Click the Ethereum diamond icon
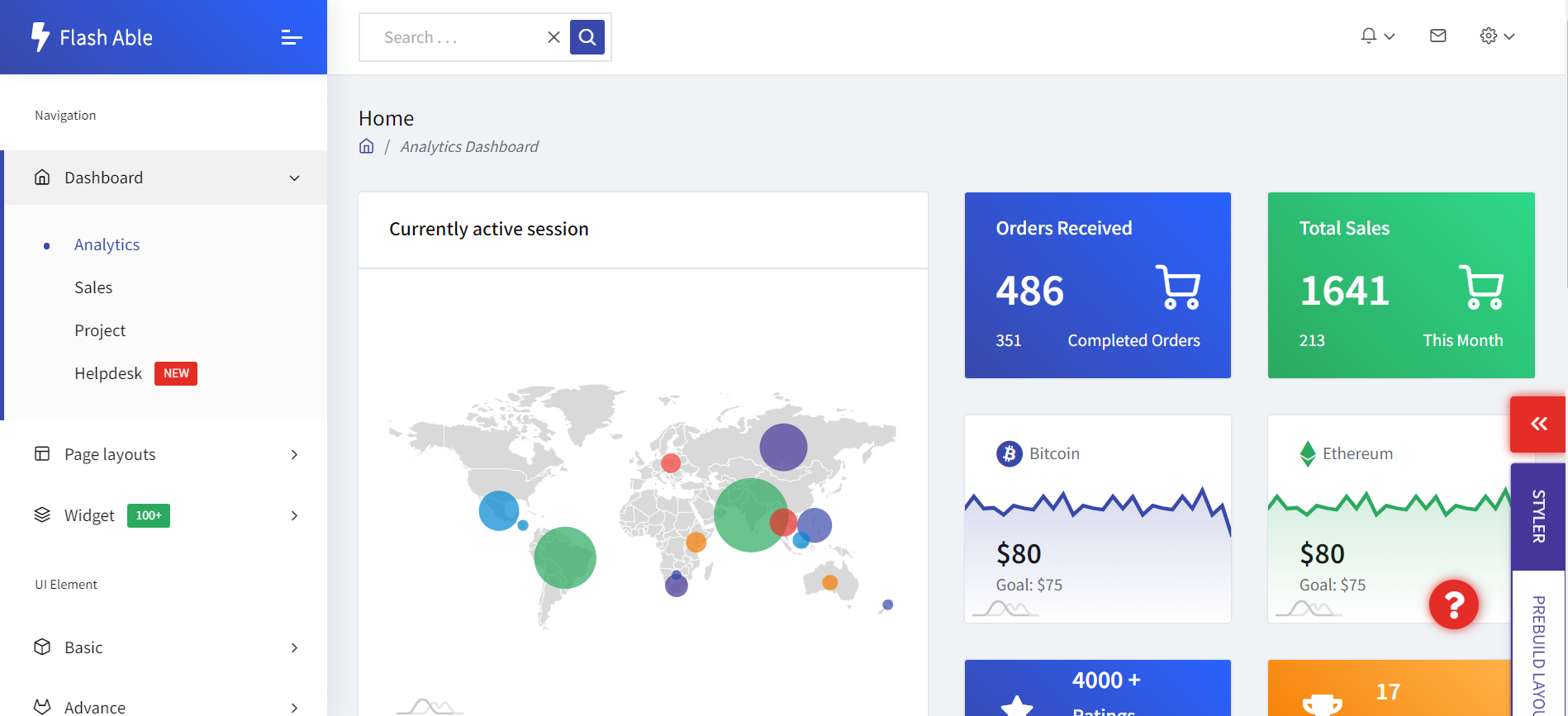Viewport: 1568px width, 716px height. coord(1308,453)
